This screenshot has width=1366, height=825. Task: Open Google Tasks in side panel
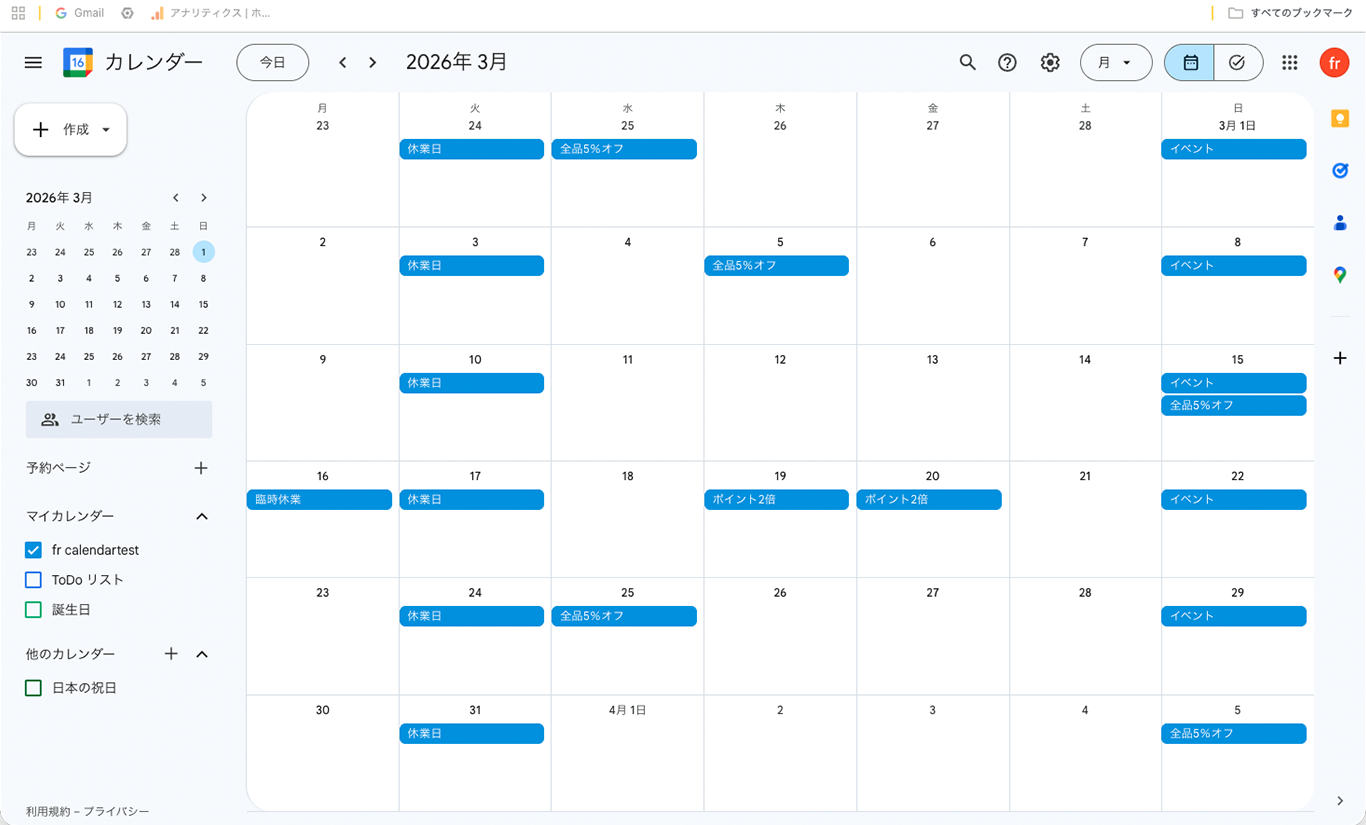[1340, 171]
